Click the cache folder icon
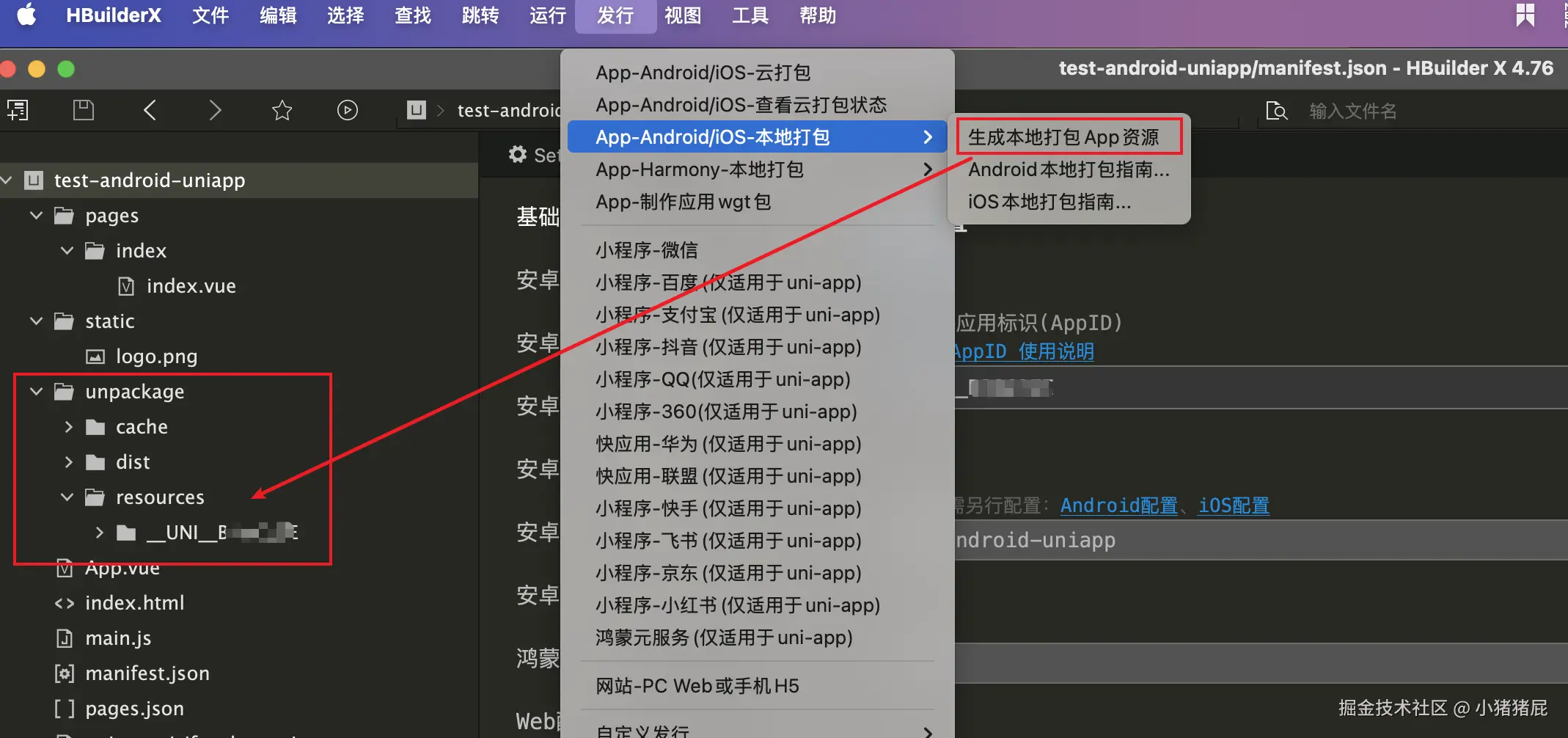Image resolution: width=1568 pixels, height=738 pixels. tap(95, 427)
